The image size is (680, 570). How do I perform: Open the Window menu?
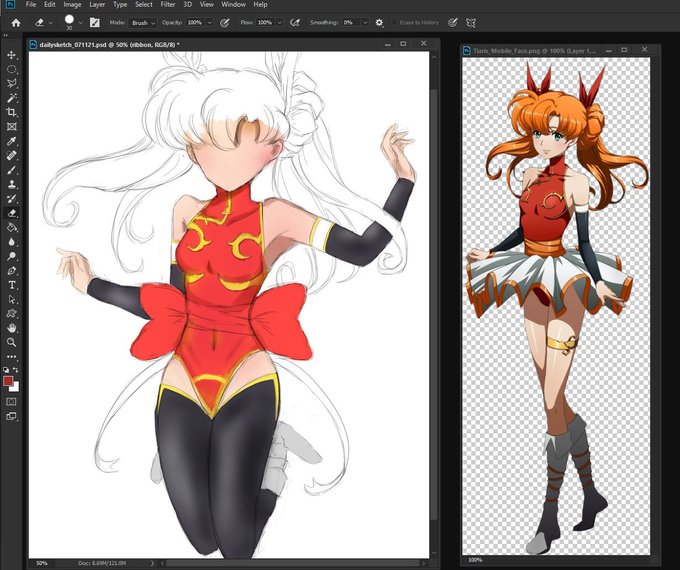233,5
